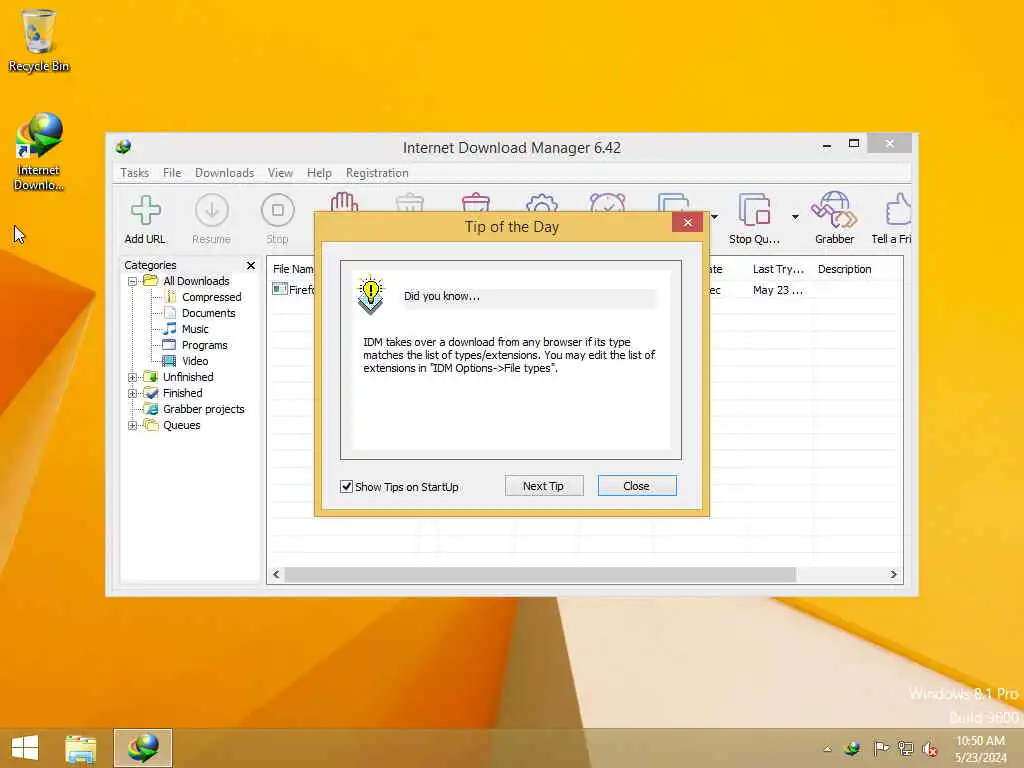Viewport: 1024px width, 768px height.
Task: Click IDM taskbar button
Action: tap(143, 748)
